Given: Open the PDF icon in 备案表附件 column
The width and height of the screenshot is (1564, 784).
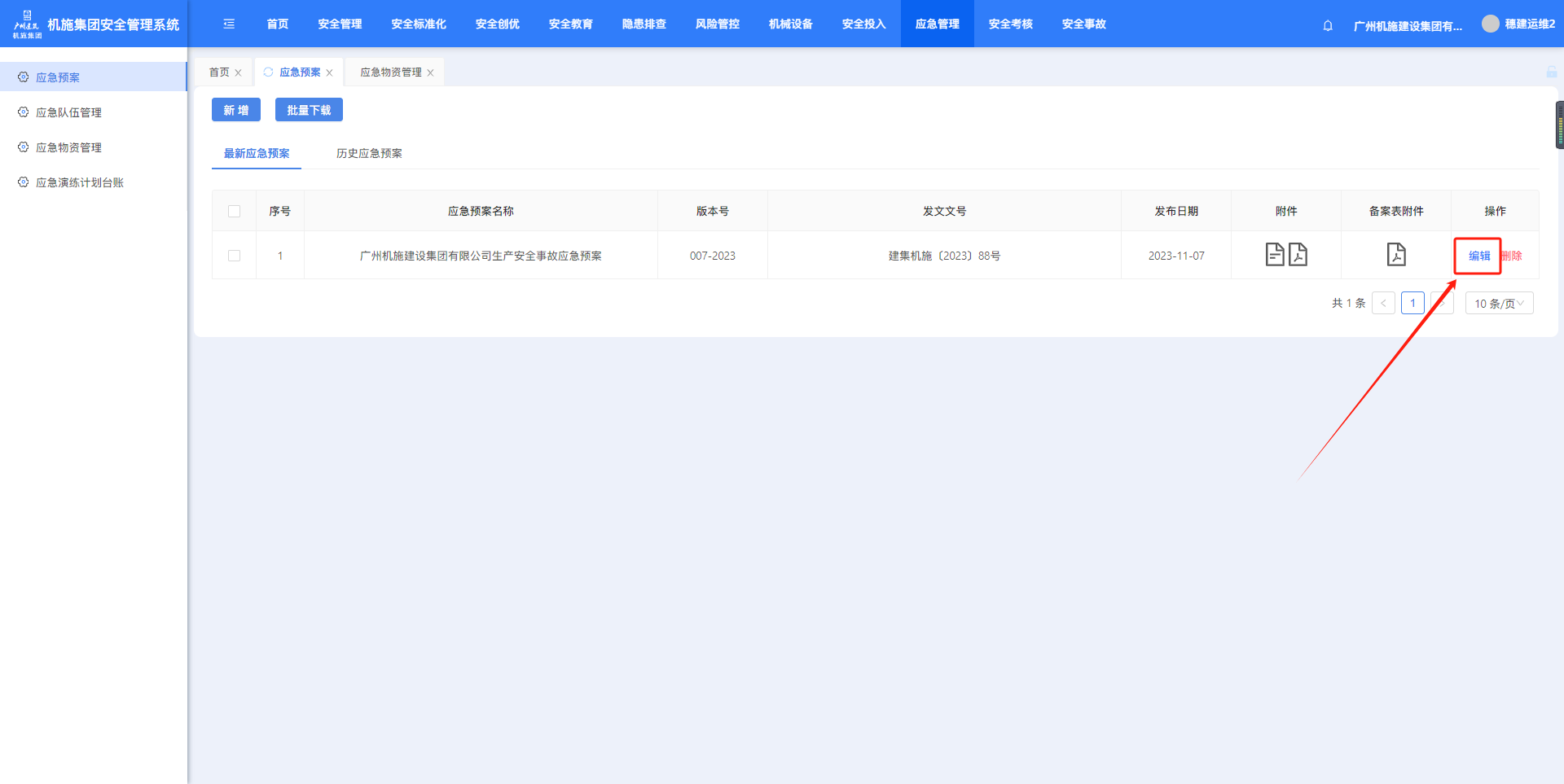Looking at the screenshot, I should click(1396, 255).
